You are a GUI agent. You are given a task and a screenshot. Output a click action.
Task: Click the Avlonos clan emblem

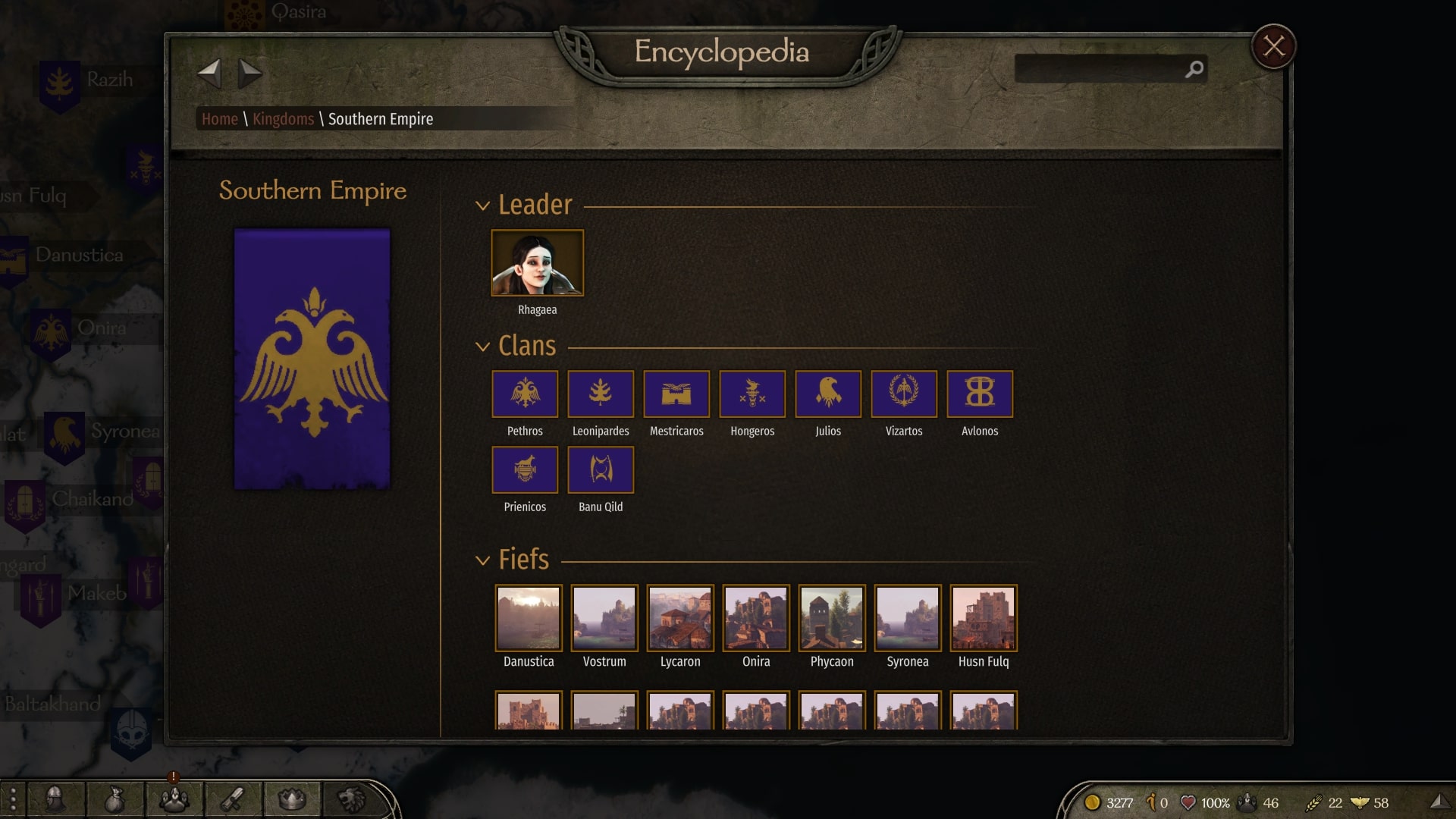[980, 394]
